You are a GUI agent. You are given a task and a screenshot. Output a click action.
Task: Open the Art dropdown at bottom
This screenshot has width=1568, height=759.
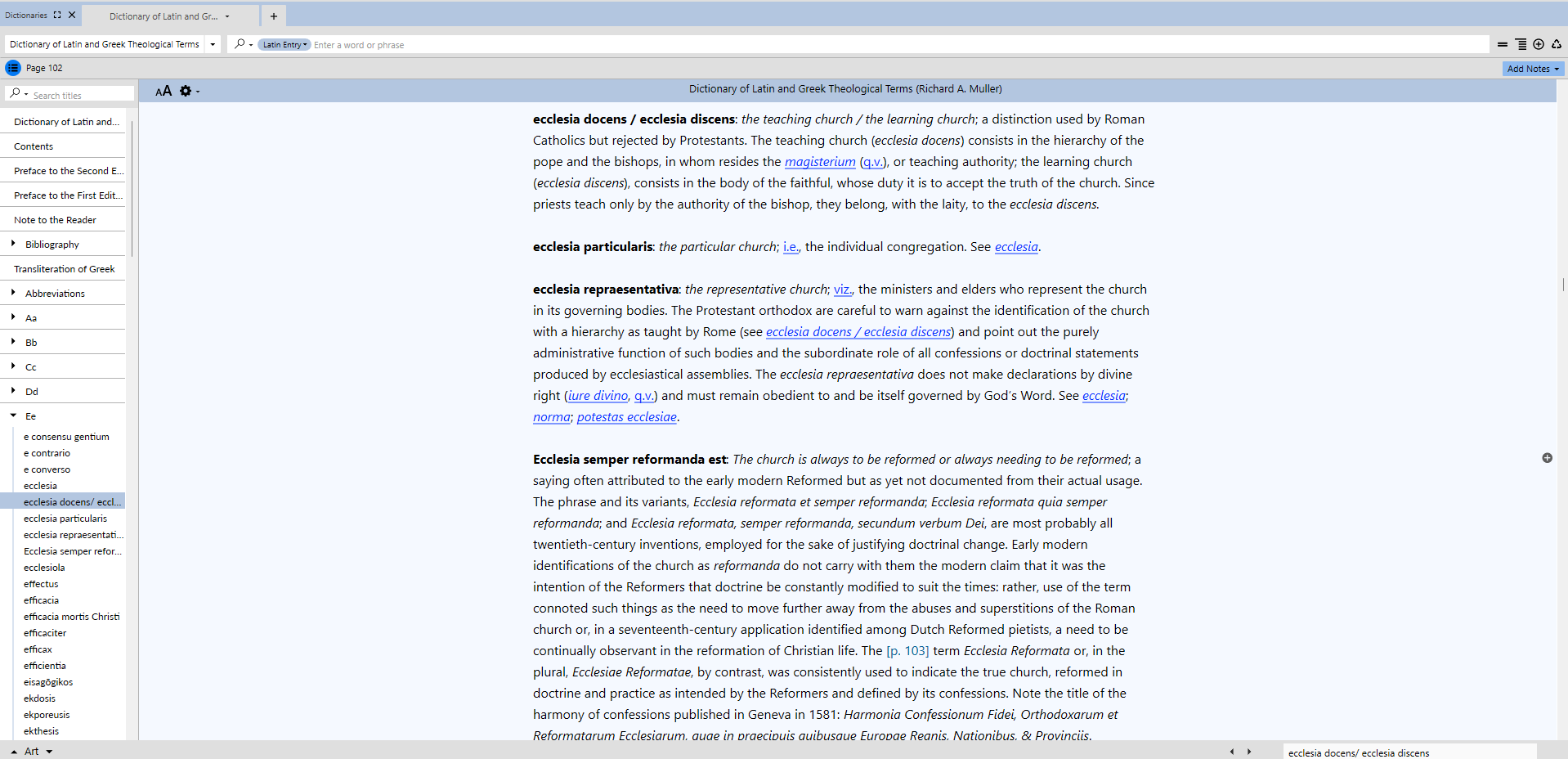49,752
